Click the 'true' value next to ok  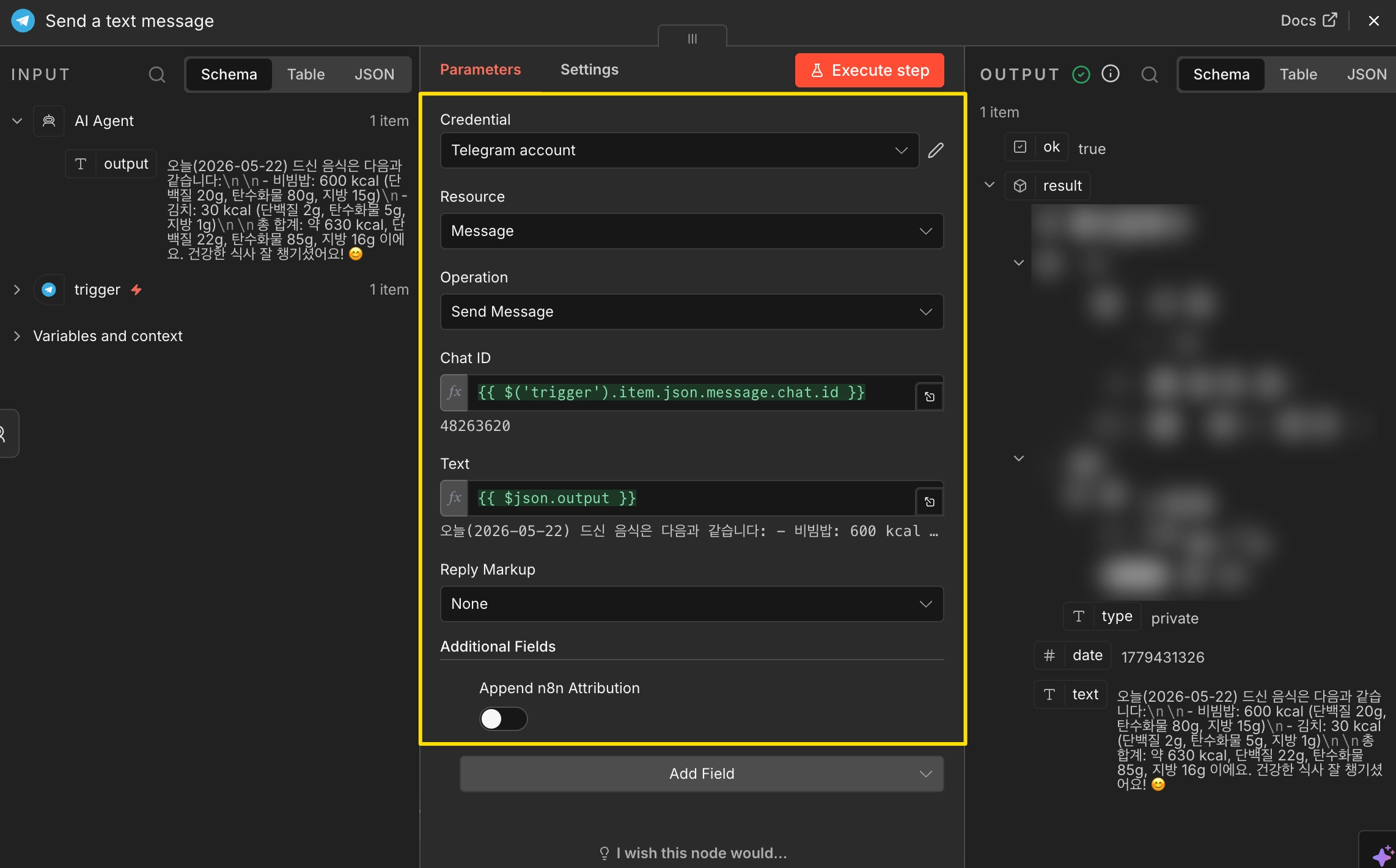1092,149
